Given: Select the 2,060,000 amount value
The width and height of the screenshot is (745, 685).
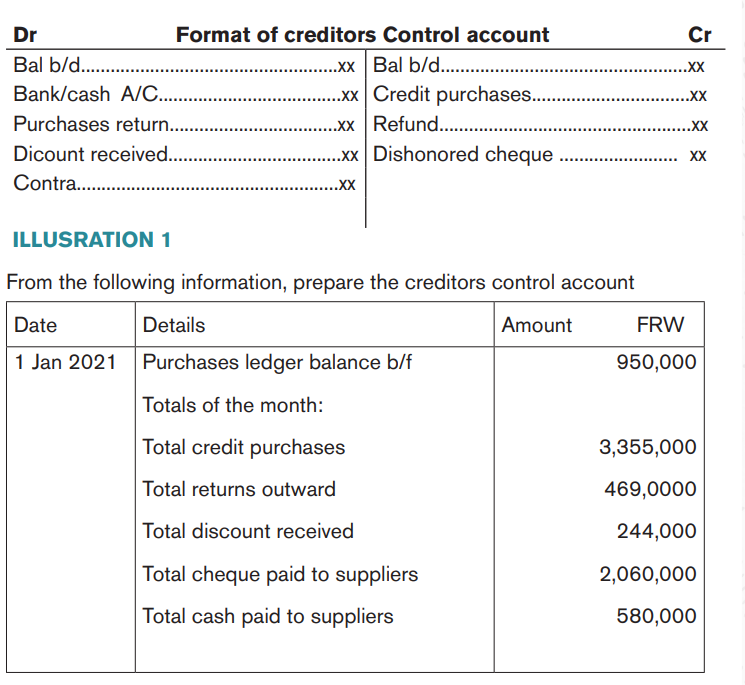Looking at the screenshot, I should (648, 574).
